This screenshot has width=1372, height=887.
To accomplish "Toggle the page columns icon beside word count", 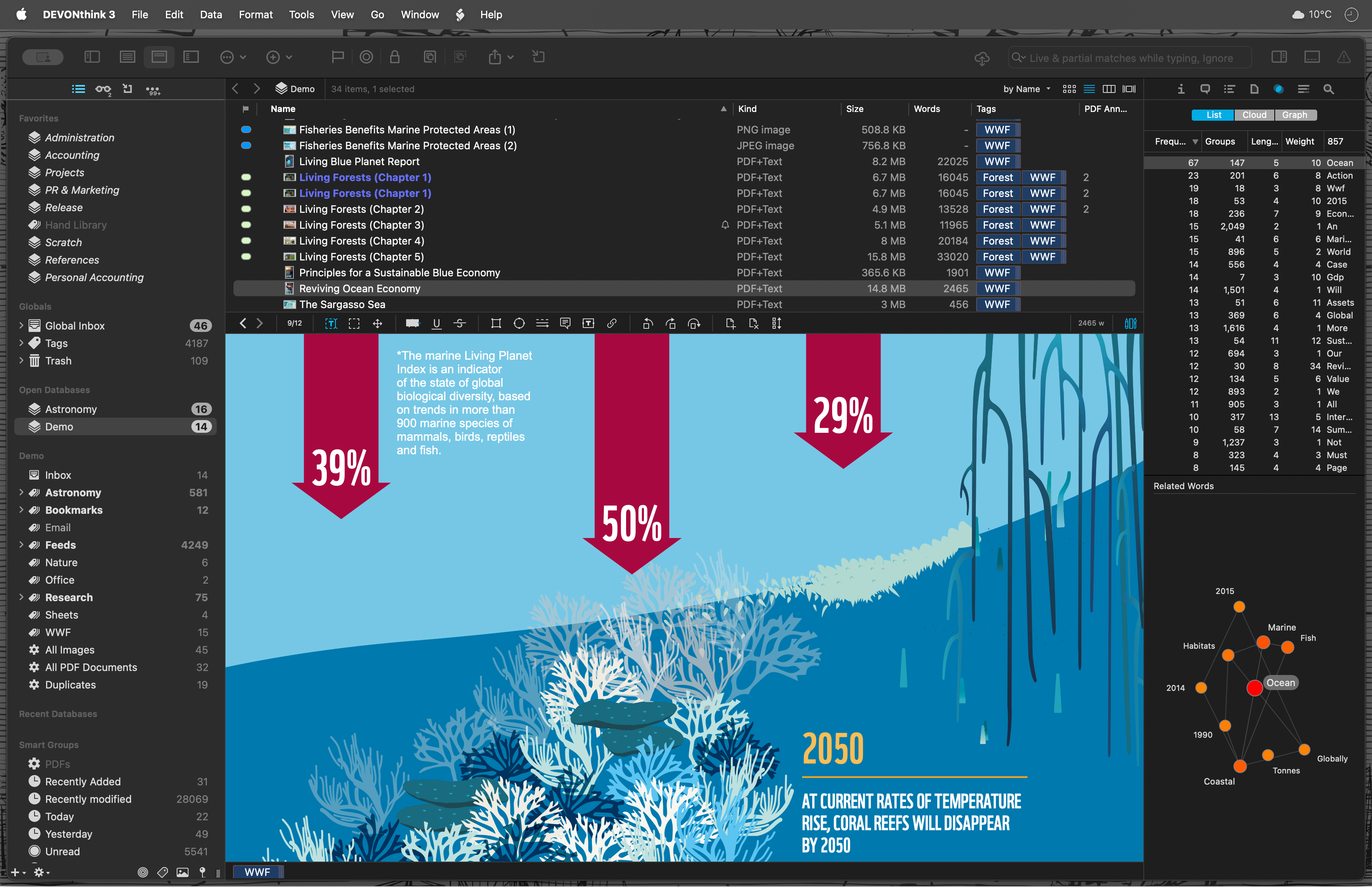I will (1131, 324).
